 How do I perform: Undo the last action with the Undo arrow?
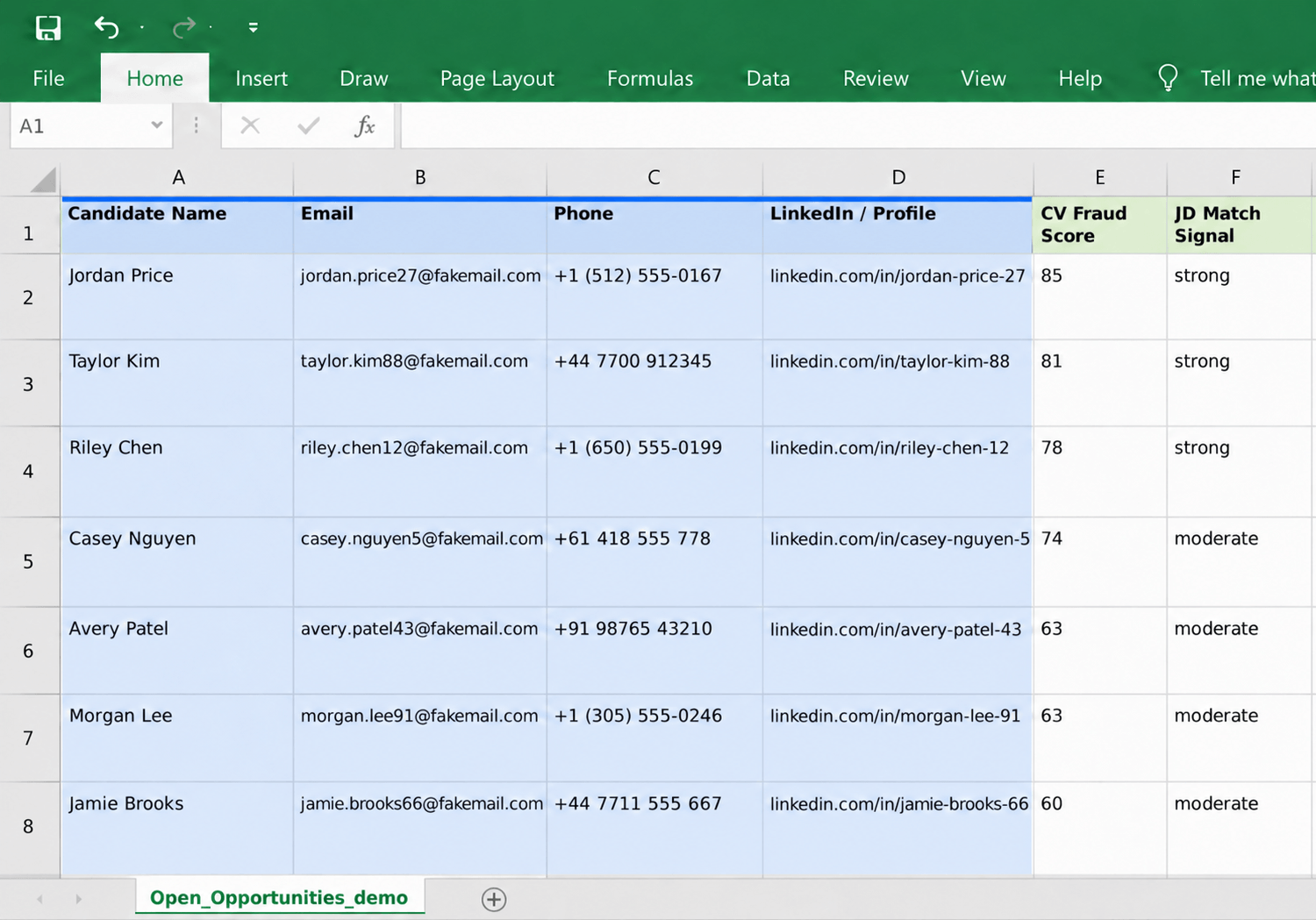pyautogui.click(x=106, y=28)
